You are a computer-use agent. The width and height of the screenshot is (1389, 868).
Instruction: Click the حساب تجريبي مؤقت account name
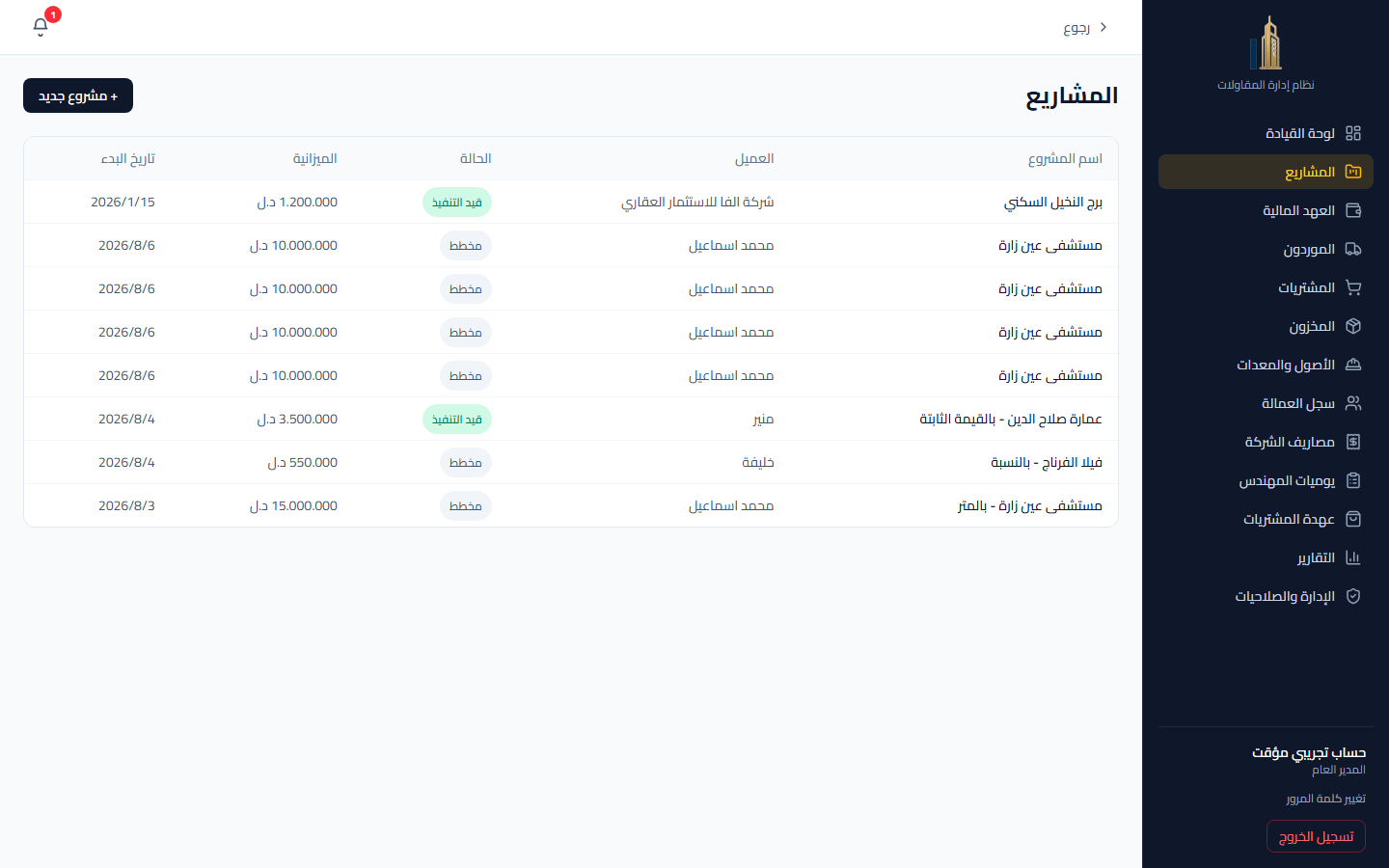(x=1309, y=752)
